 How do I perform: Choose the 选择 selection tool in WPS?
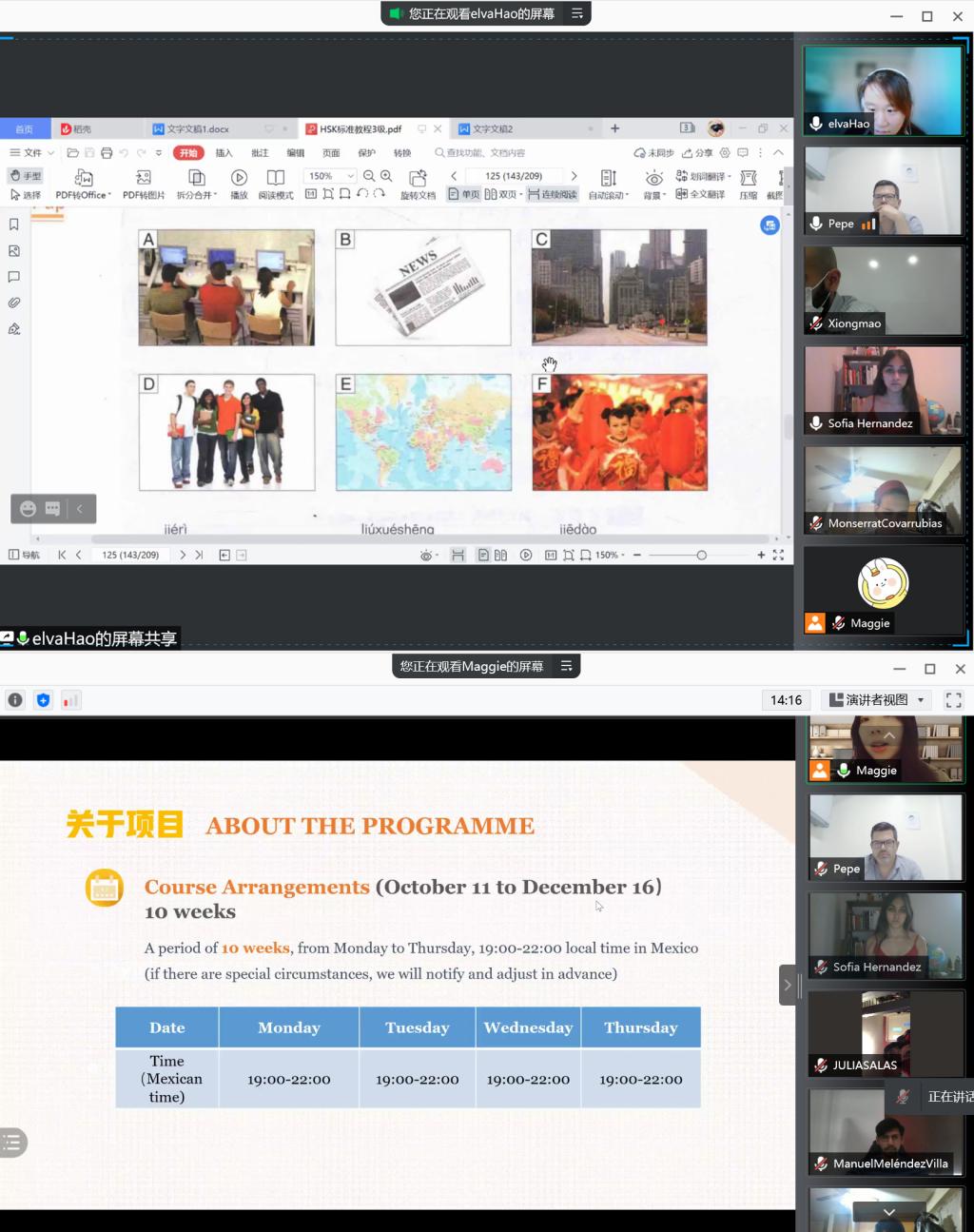click(x=26, y=195)
